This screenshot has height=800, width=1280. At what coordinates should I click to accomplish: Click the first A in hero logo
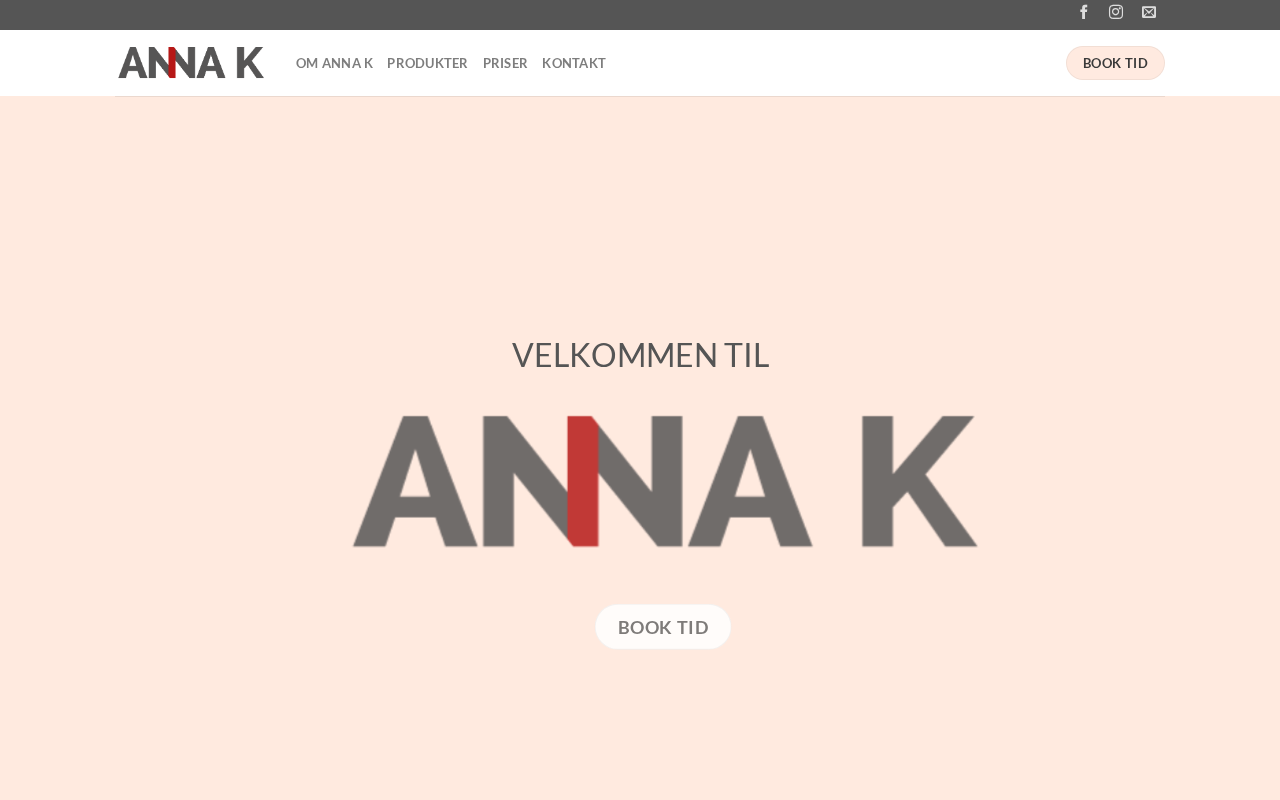[x=414, y=481]
